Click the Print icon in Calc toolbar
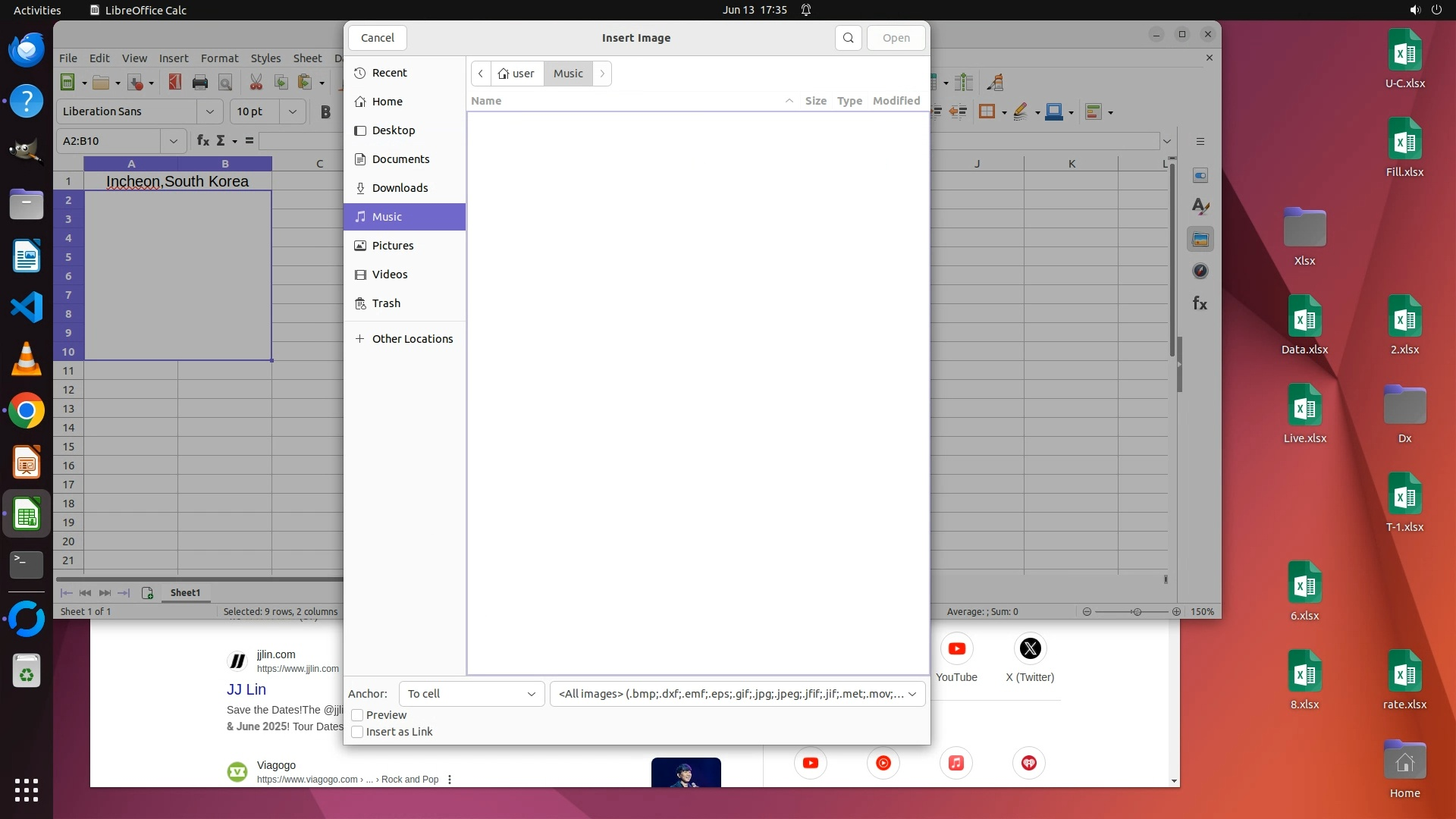Viewport: 1456px width, 819px height. pyautogui.click(x=200, y=83)
